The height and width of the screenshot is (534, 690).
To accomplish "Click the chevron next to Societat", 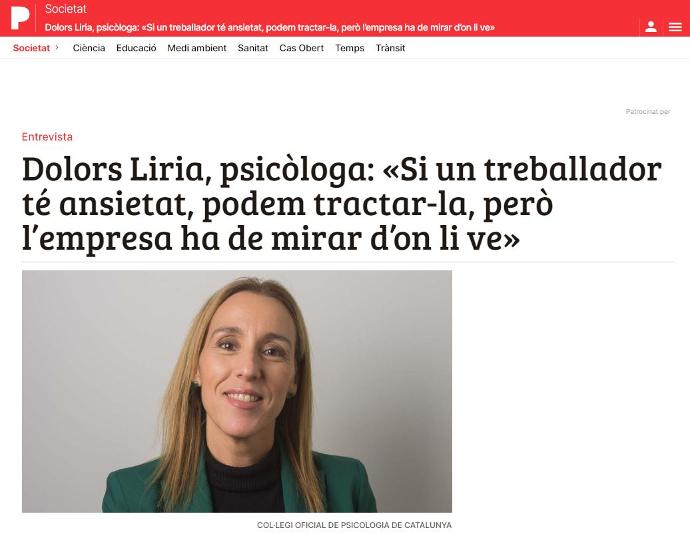I will pos(57,48).
